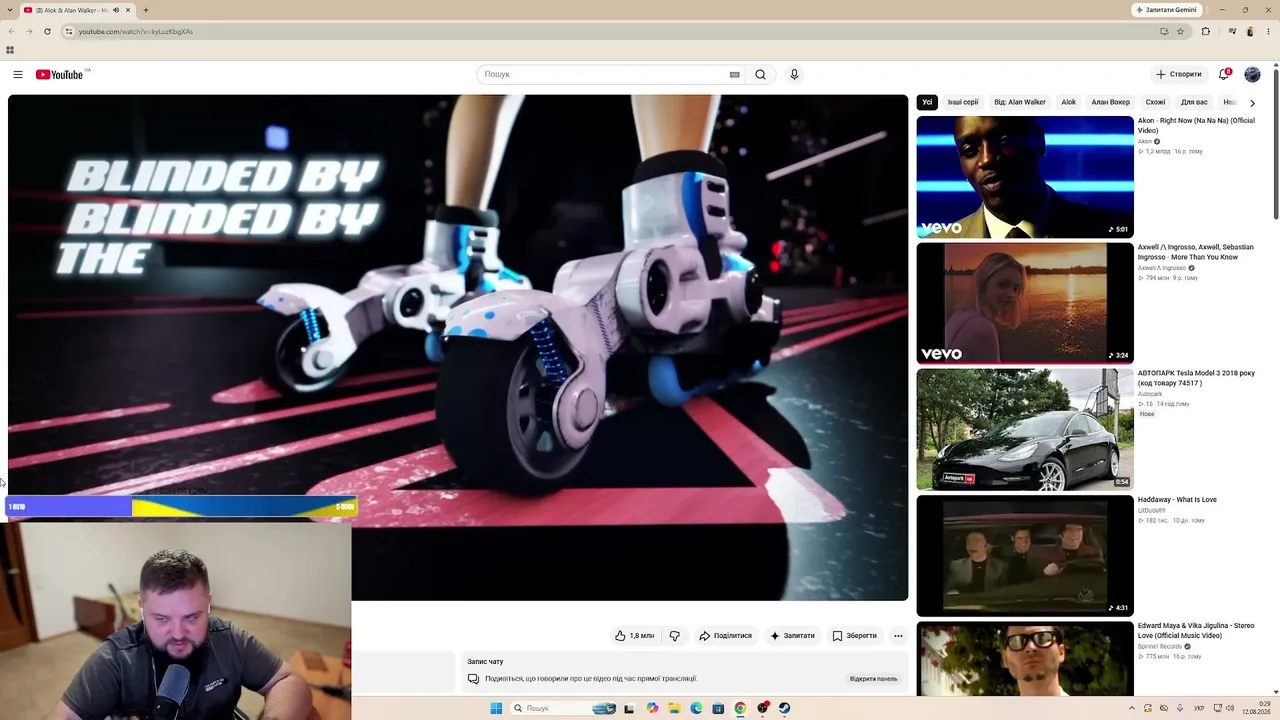Switch the 'УКР' keyboard language indicator
The height and width of the screenshot is (720, 1280).
(x=1199, y=708)
